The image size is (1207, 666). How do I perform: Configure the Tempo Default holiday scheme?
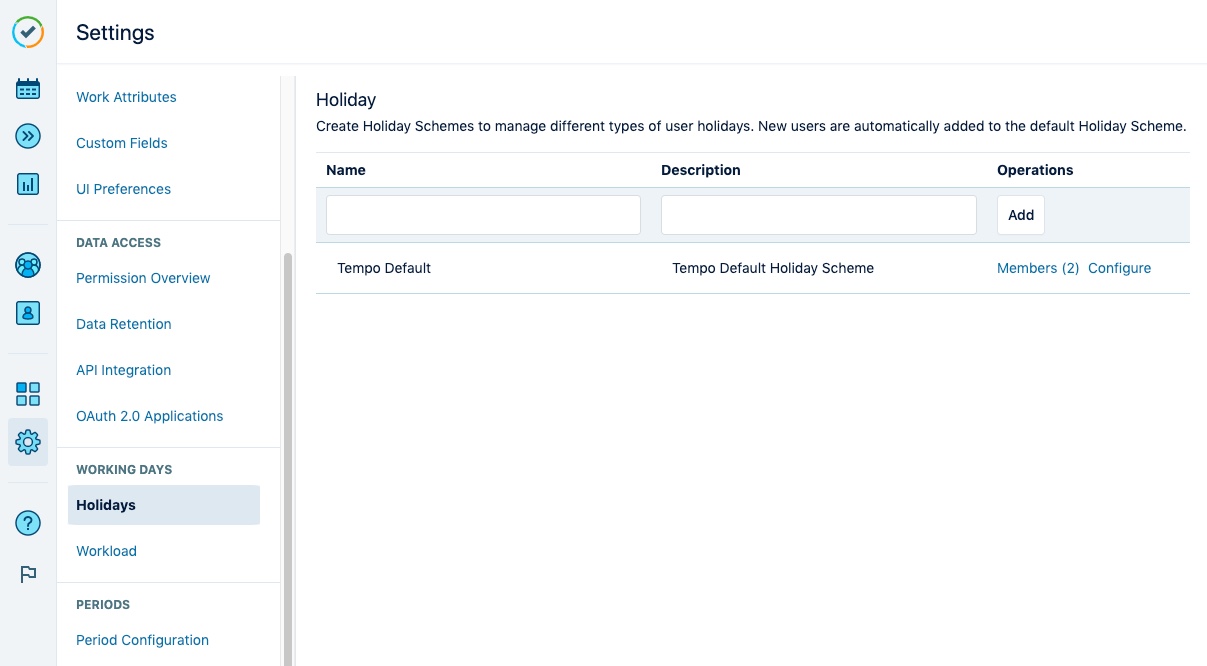point(1119,268)
